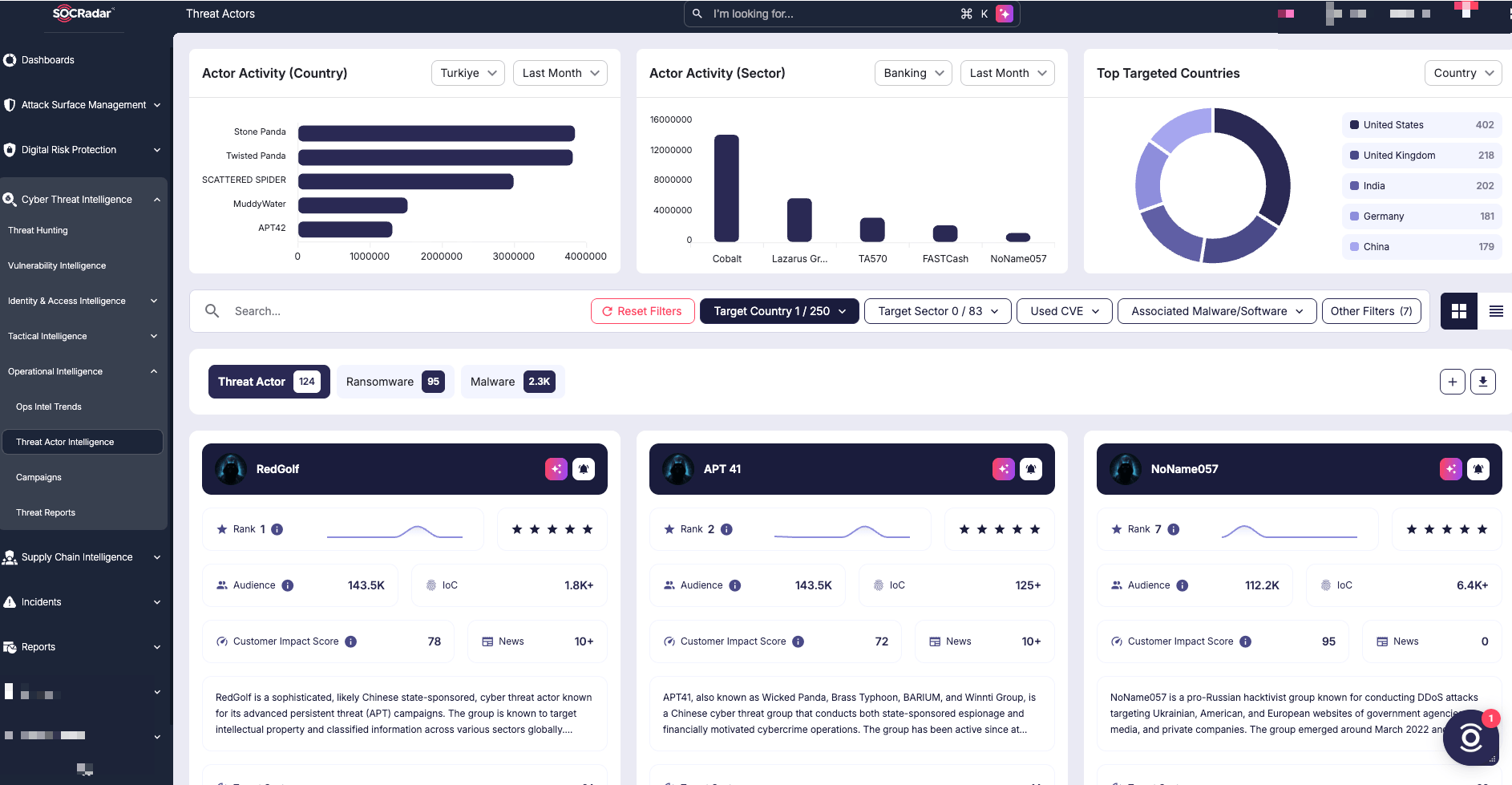Download the threat actor list
The width and height of the screenshot is (1512, 785).
click(x=1483, y=382)
